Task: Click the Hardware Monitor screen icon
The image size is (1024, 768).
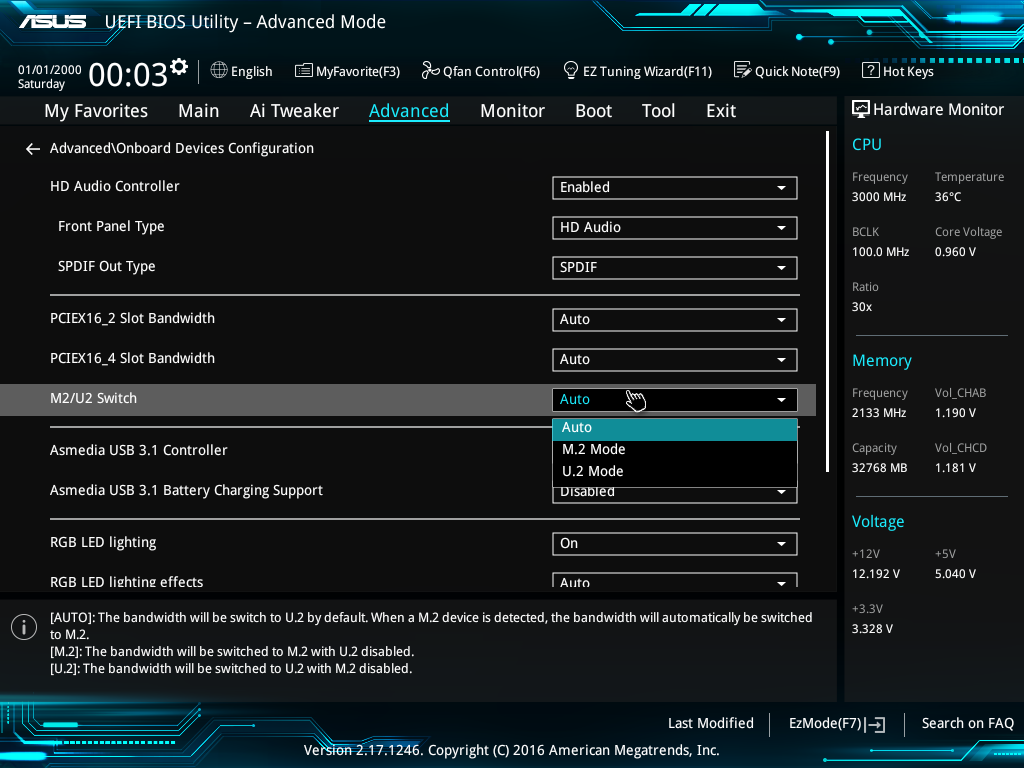Action: click(861, 109)
